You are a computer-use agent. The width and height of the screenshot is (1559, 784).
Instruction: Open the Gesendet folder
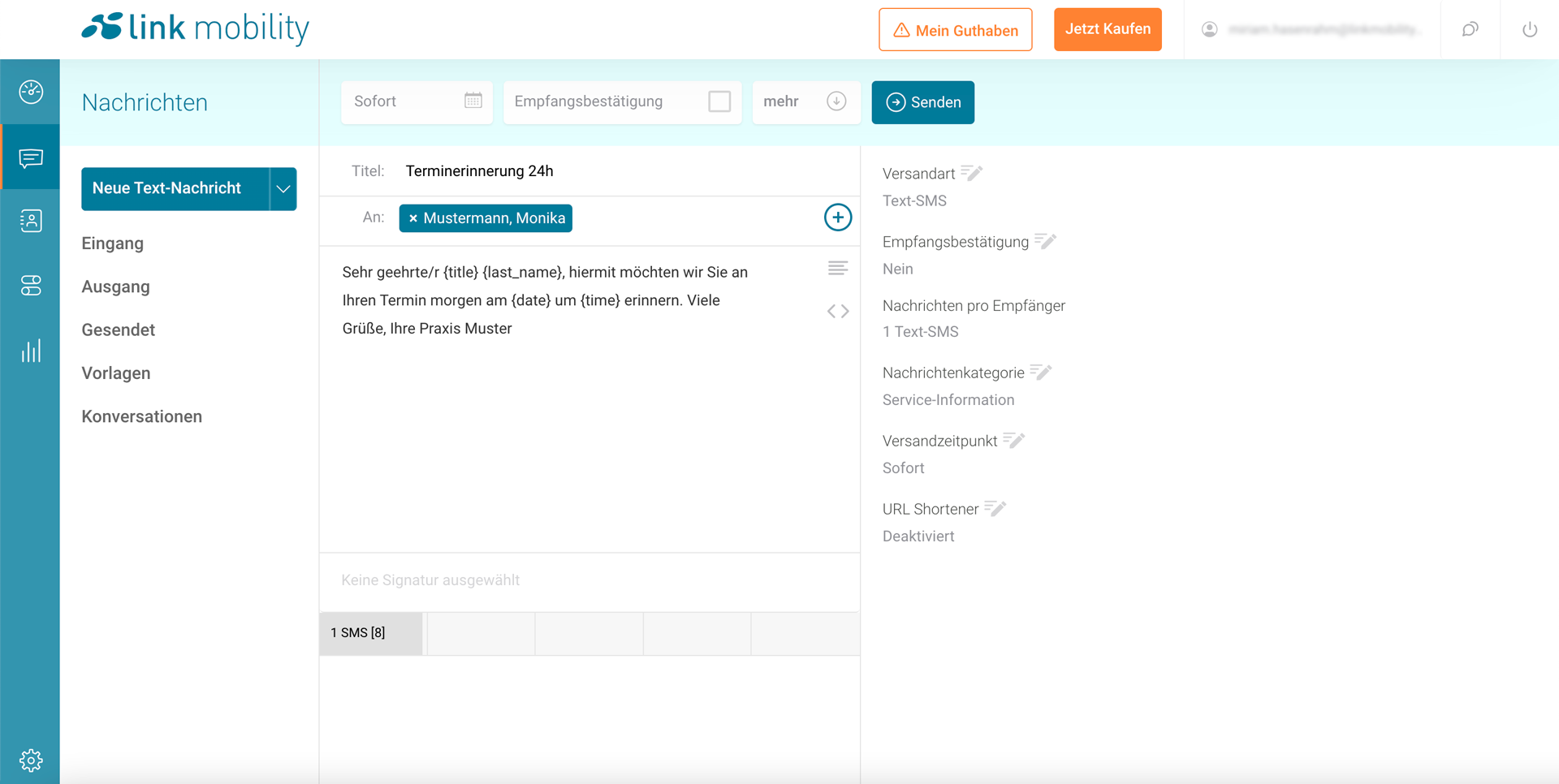pos(119,330)
